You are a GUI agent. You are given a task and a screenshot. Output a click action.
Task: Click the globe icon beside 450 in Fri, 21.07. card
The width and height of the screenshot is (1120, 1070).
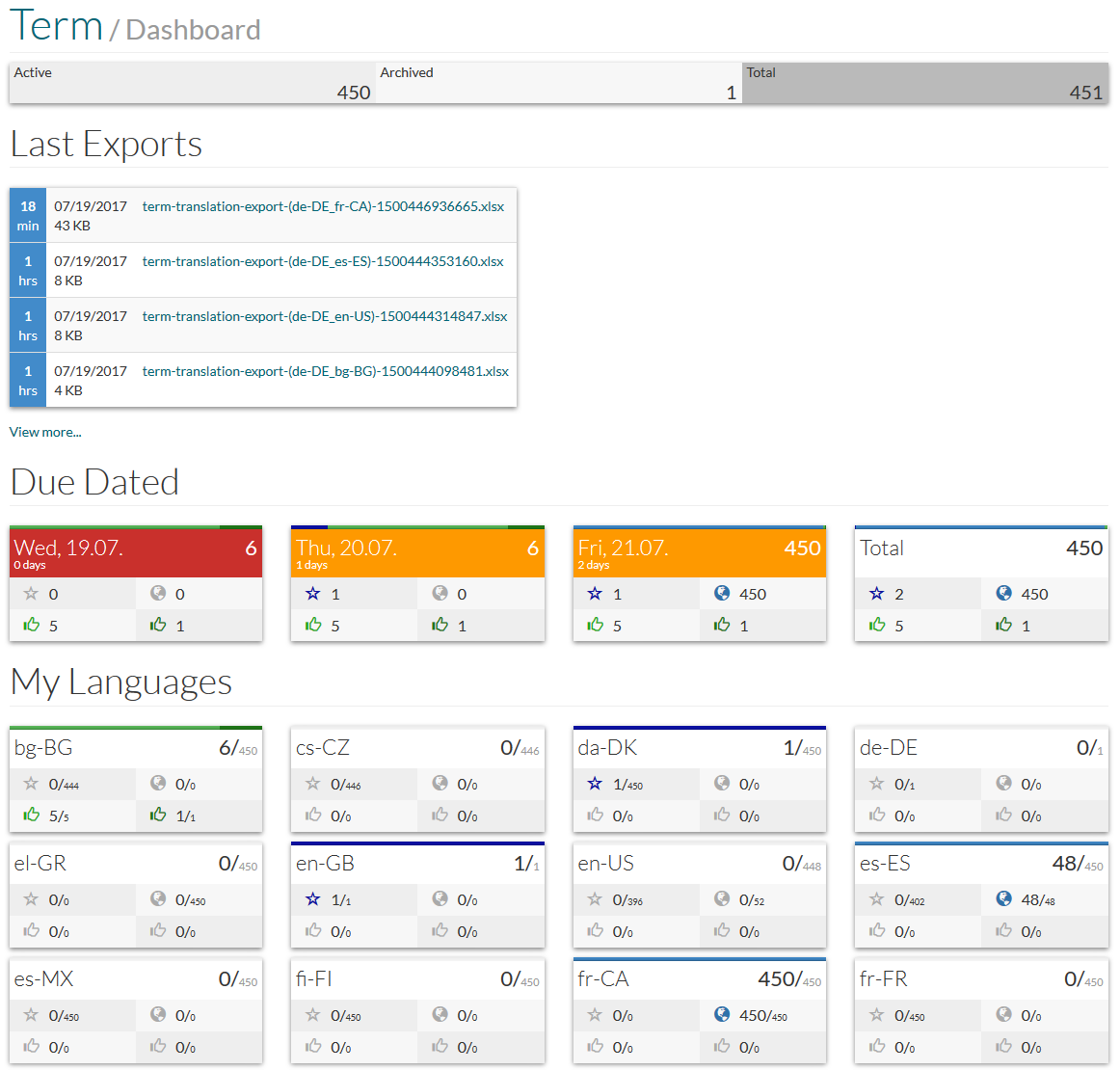pyautogui.click(x=722, y=594)
